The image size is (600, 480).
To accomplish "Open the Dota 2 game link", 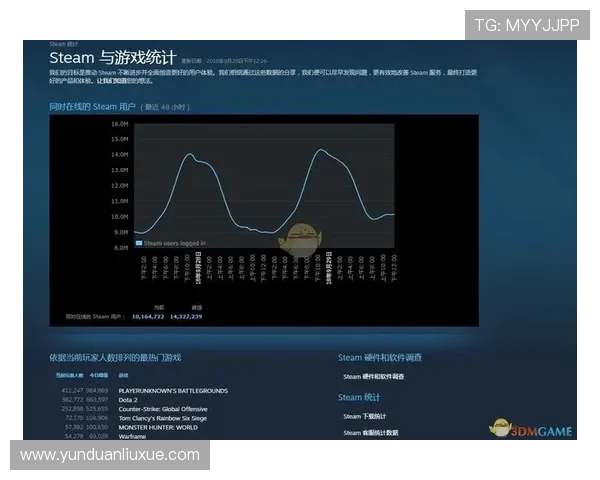I will click(128, 400).
